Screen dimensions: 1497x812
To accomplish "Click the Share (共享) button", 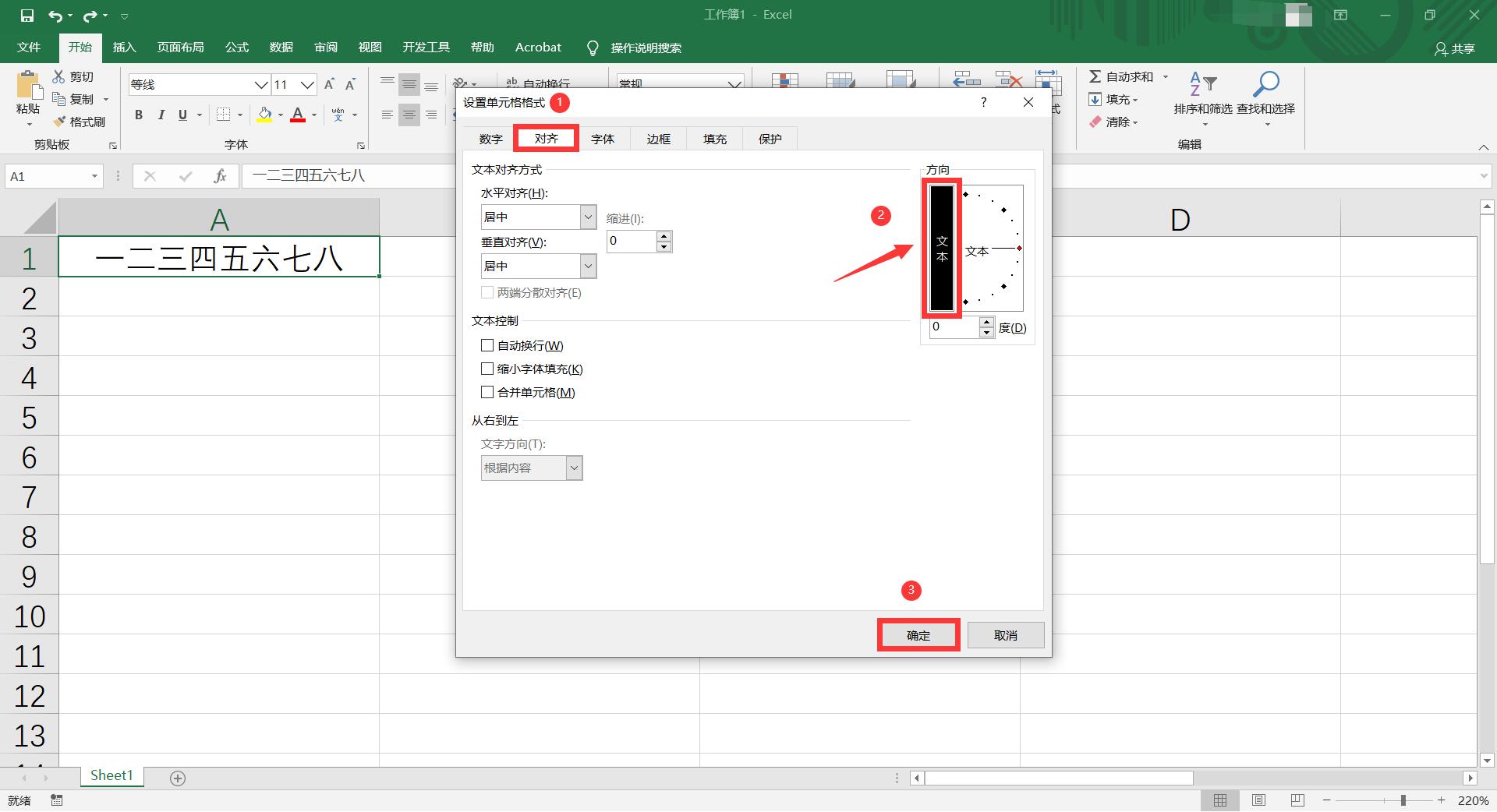I will [1455, 48].
